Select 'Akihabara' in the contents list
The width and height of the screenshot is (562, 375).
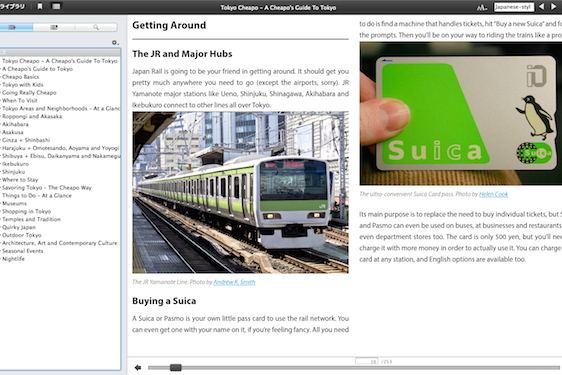click(x=15, y=124)
